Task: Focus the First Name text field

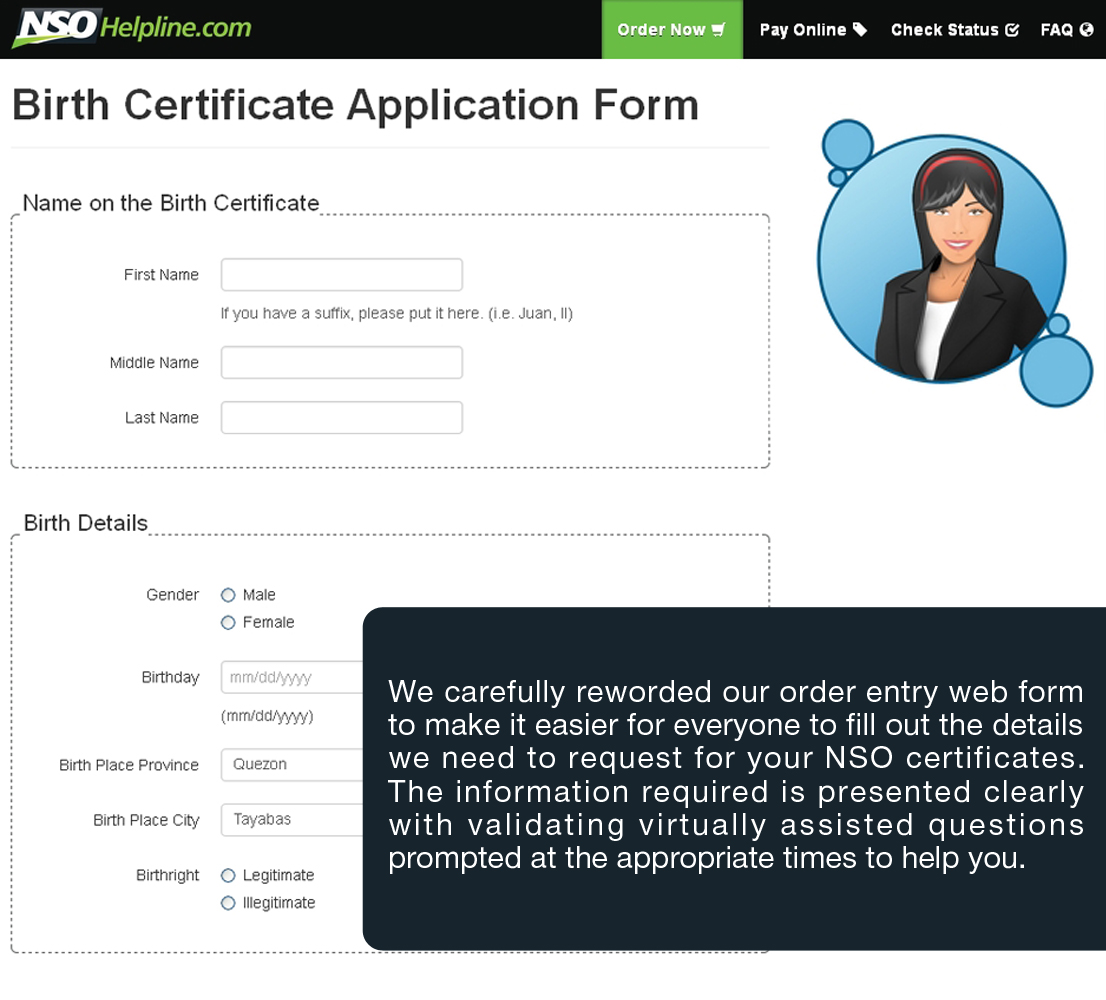Action: (341, 275)
